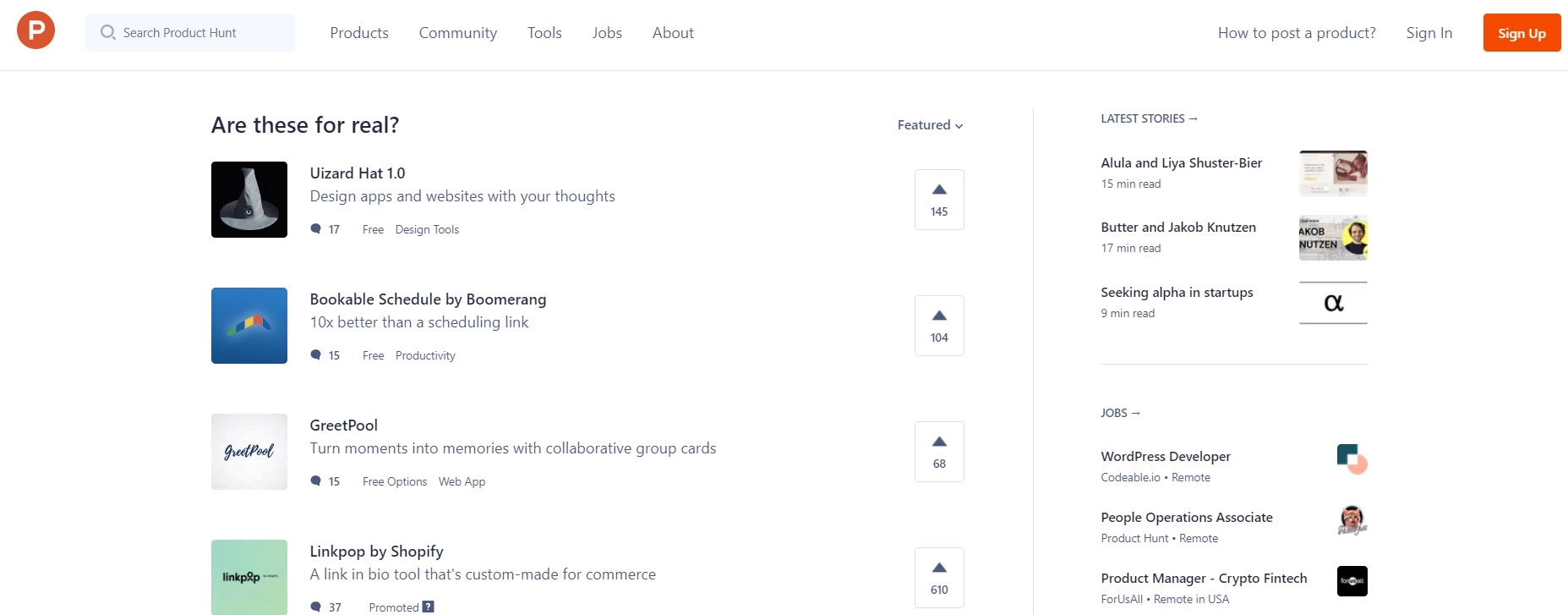The image size is (1568, 615).
Task: Open the How to post a product link
Action: (1296, 32)
